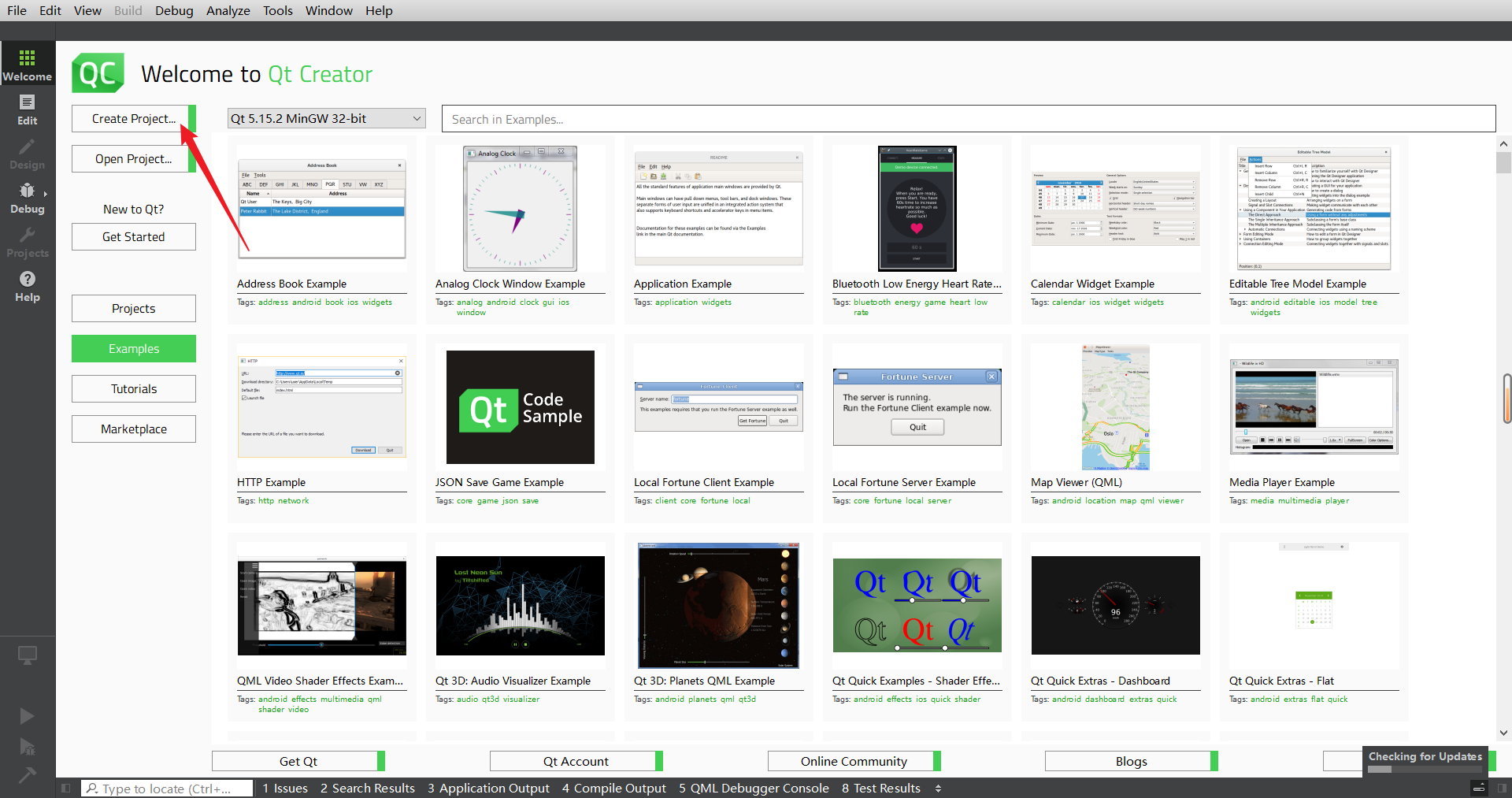Screen dimensions: 1512x798
Task: Open the Media Player Example thumbnail
Action: pyautogui.click(x=1314, y=407)
